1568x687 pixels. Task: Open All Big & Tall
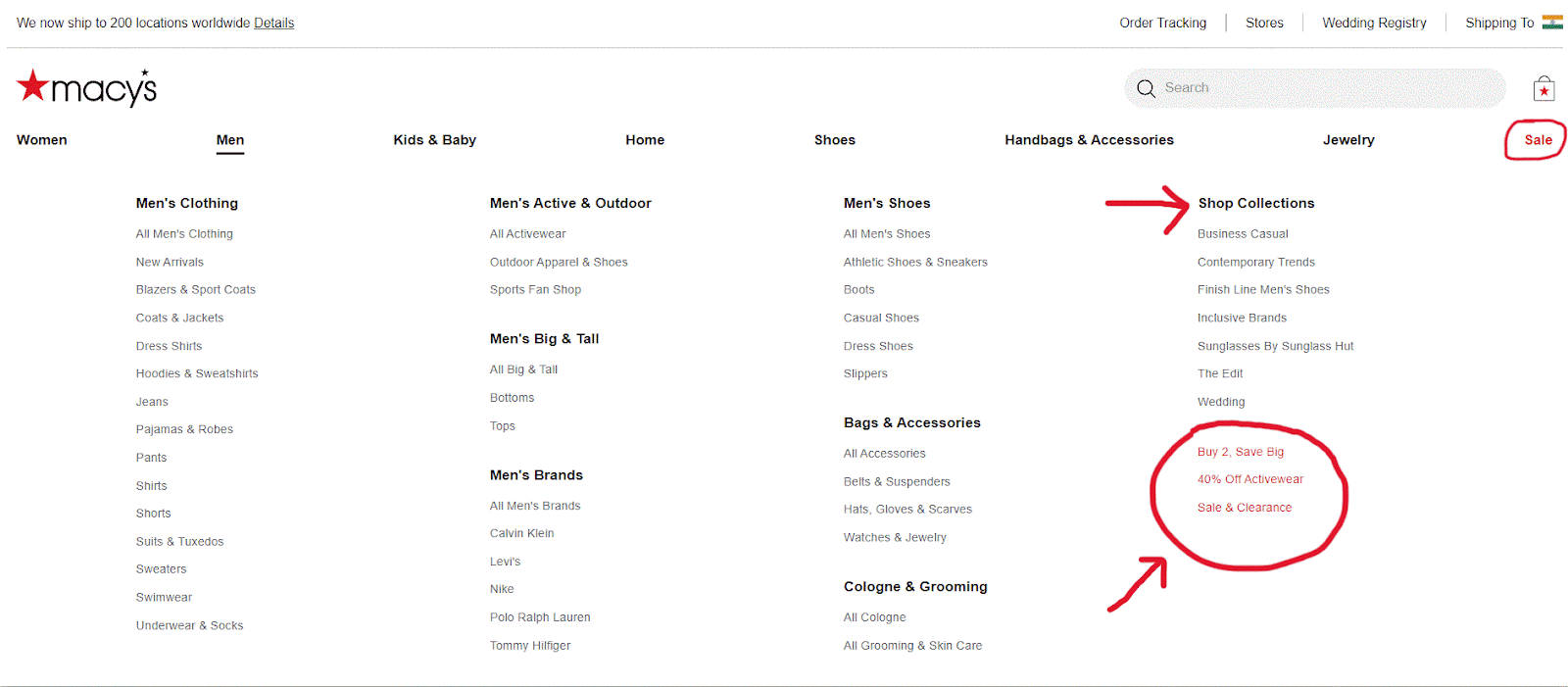click(x=523, y=369)
